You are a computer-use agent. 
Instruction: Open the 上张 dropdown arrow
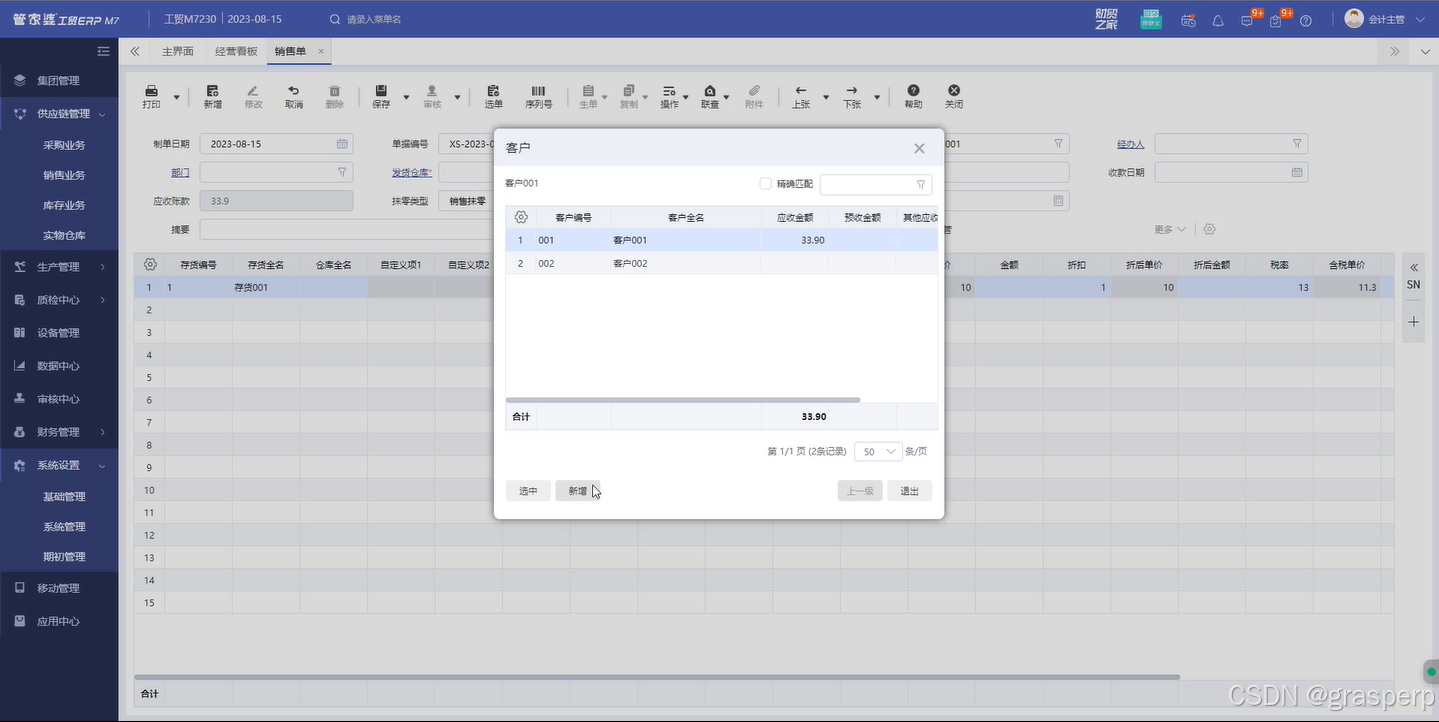826,97
